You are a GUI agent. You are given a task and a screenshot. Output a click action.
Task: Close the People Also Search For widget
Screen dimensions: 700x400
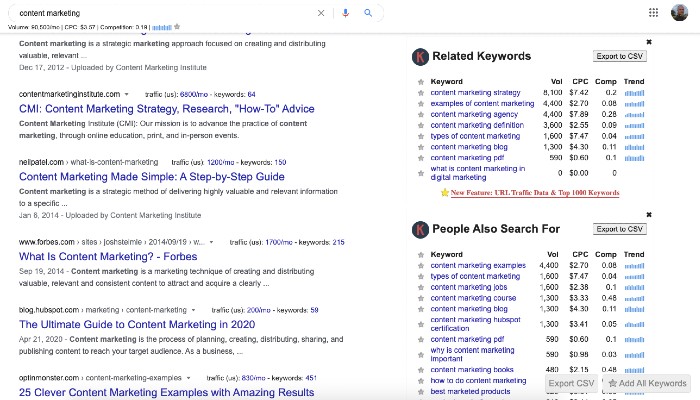click(648, 214)
